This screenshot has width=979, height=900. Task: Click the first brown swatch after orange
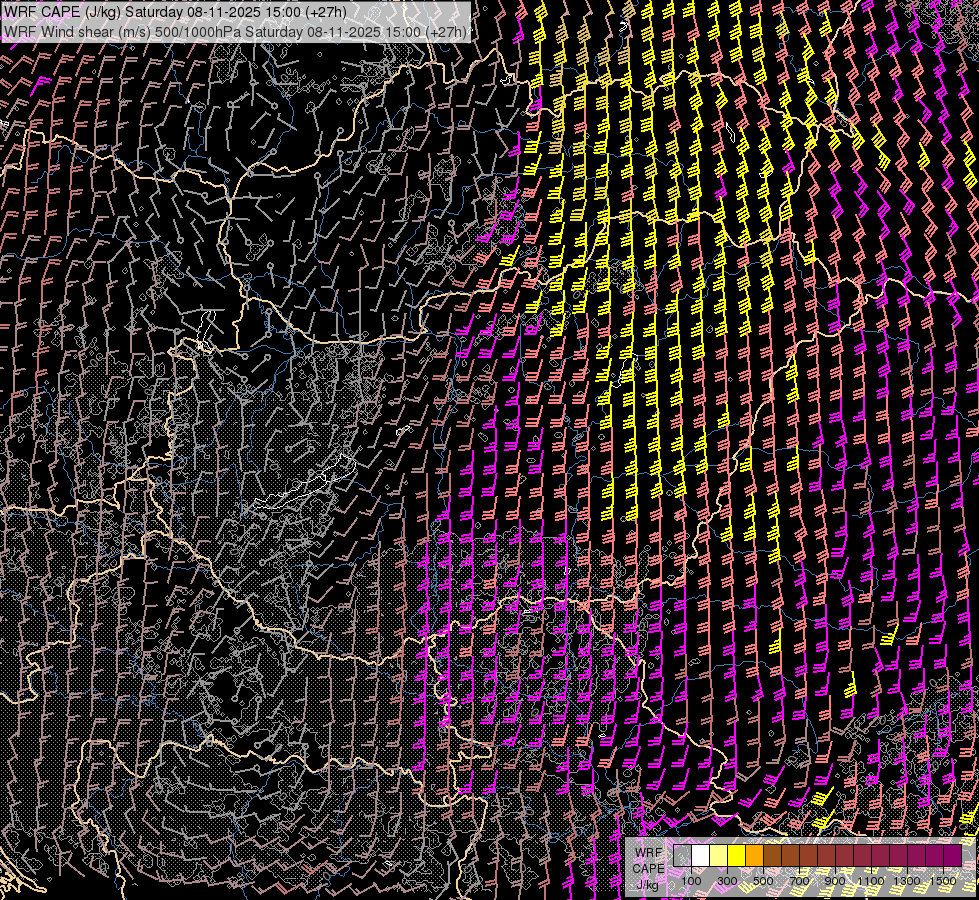coord(772,855)
